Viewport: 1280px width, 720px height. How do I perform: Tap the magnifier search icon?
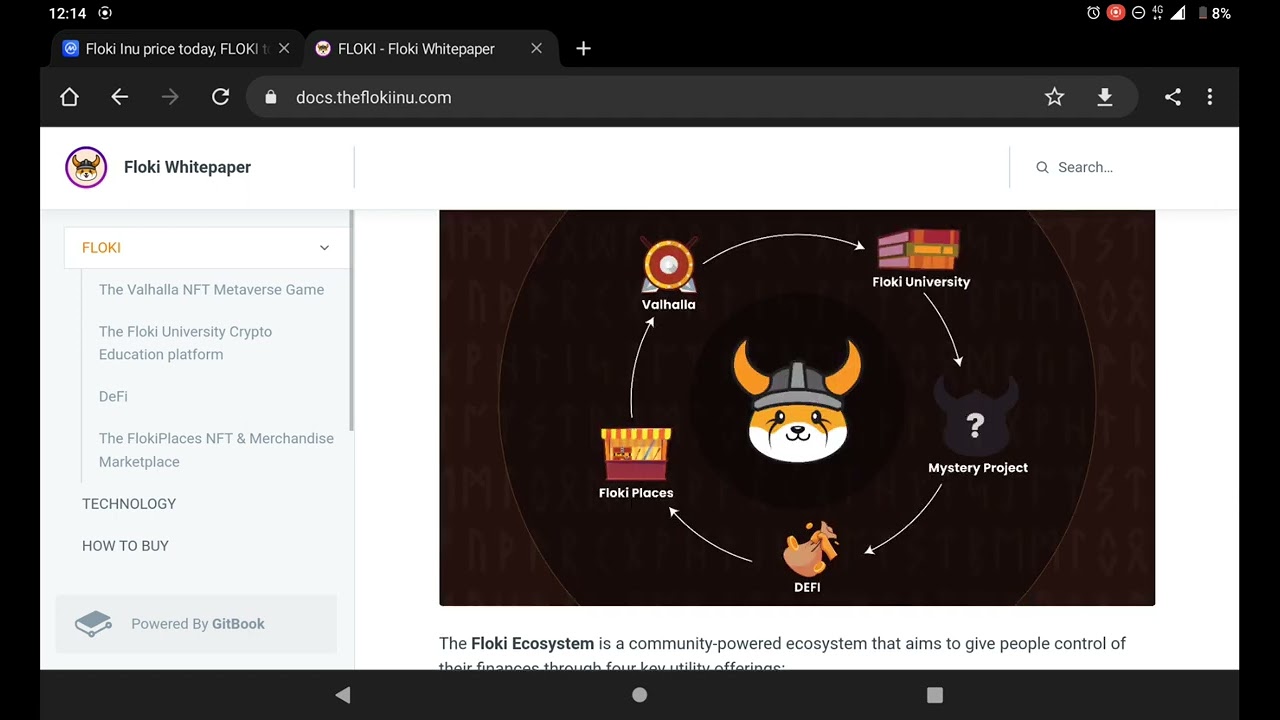(1042, 167)
